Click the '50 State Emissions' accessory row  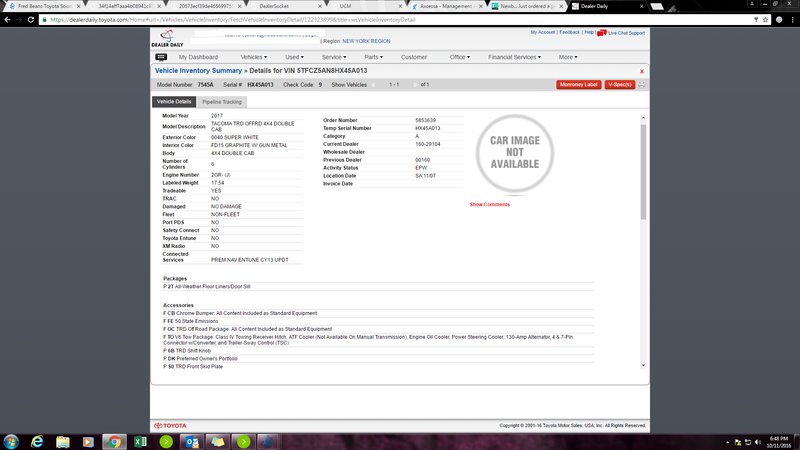(x=378, y=321)
